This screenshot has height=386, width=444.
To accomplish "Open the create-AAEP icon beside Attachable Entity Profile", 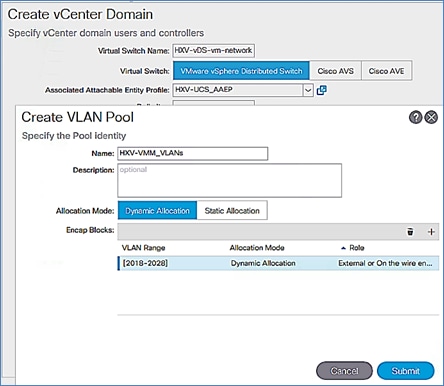I will point(321,90).
